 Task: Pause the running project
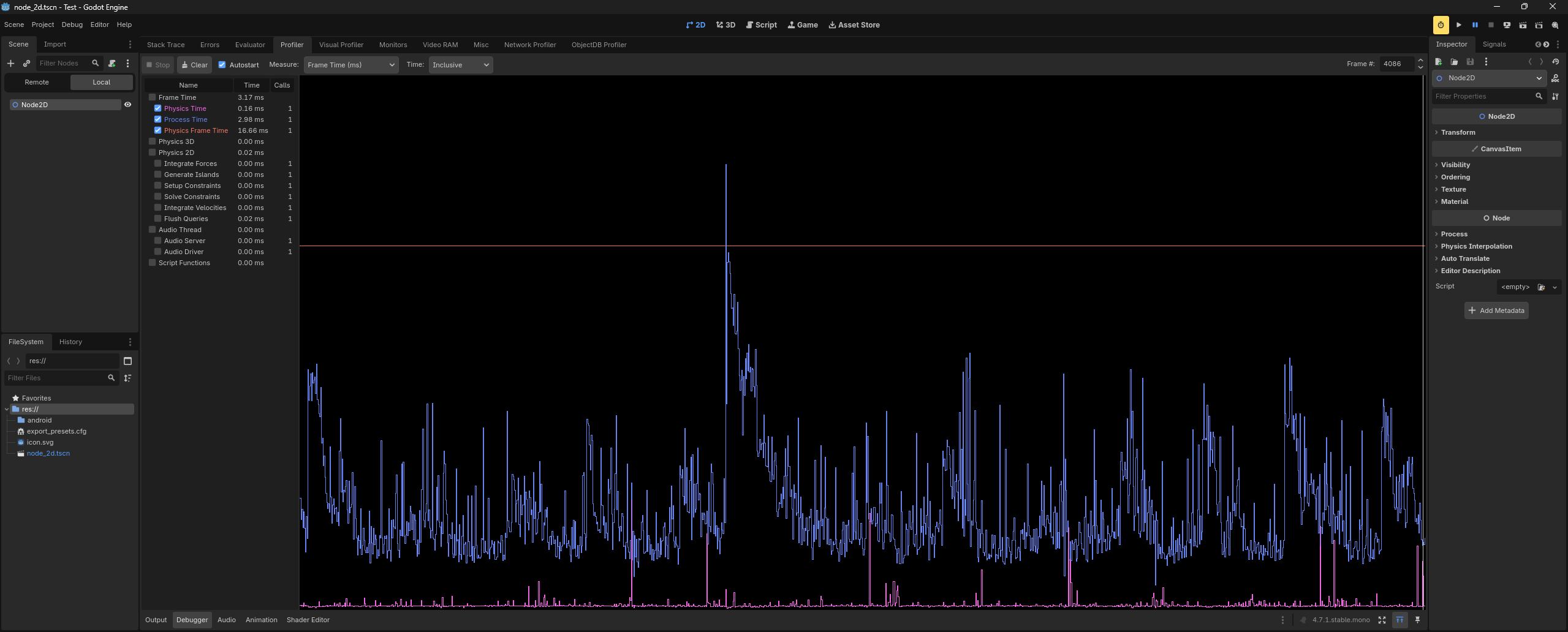pyautogui.click(x=1475, y=25)
